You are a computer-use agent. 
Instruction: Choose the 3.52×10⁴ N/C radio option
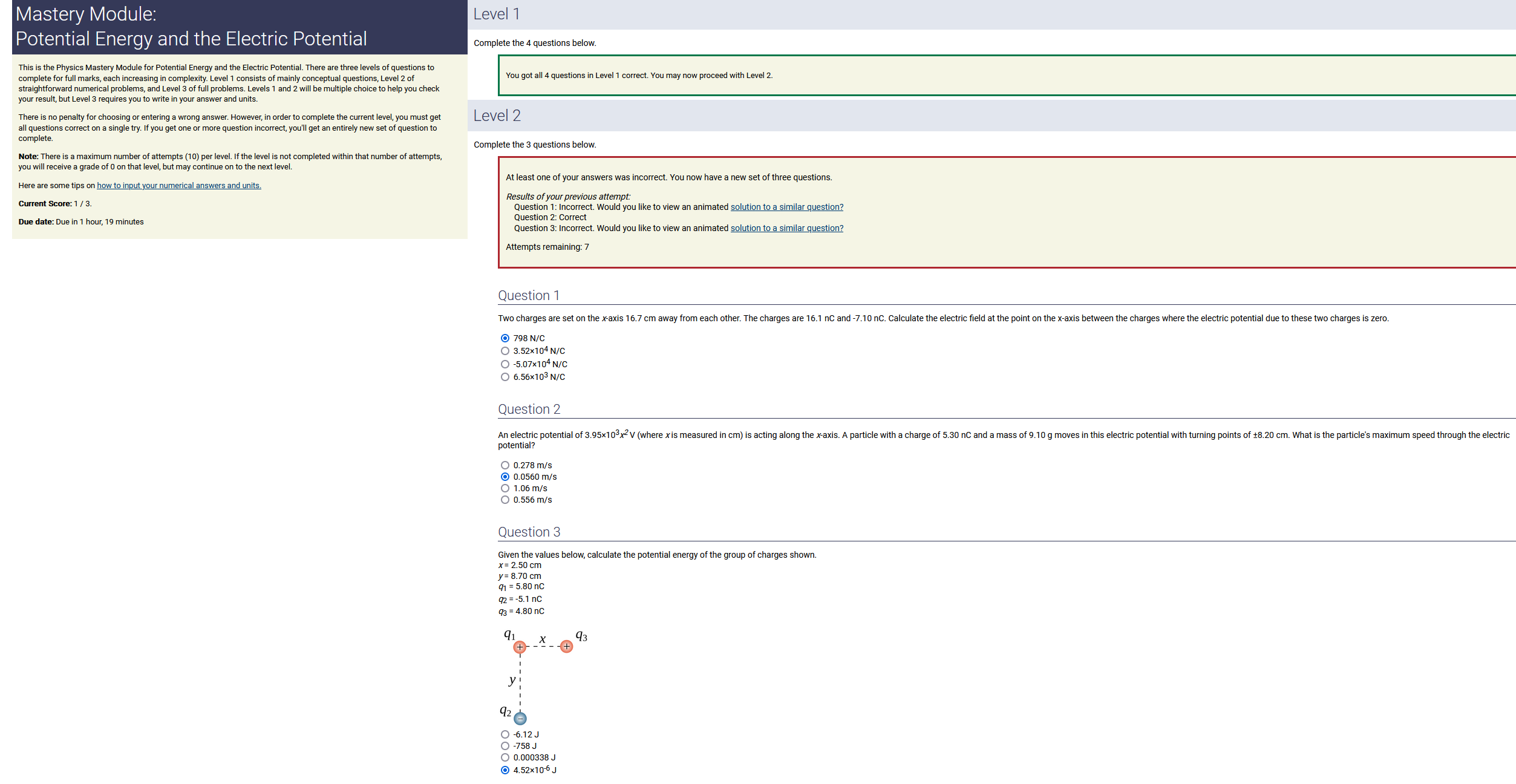tap(505, 351)
